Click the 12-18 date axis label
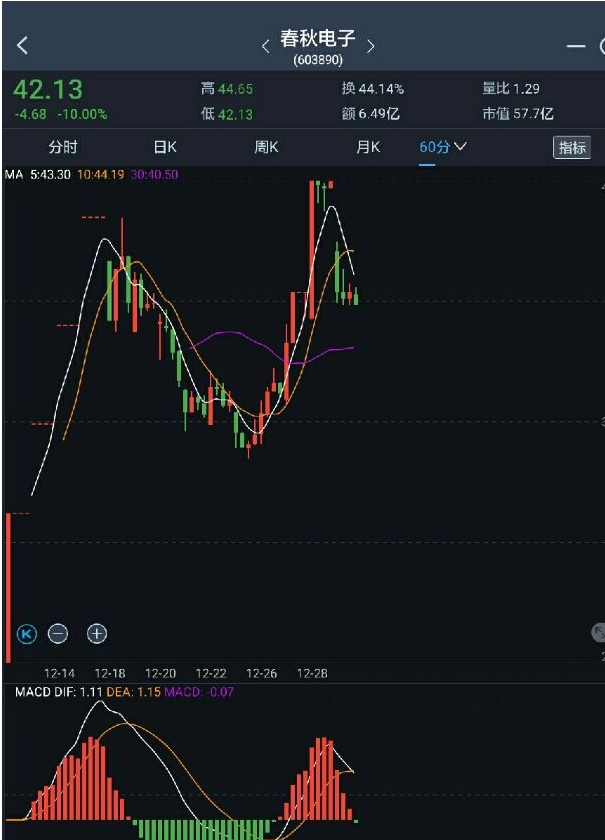 click(110, 673)
